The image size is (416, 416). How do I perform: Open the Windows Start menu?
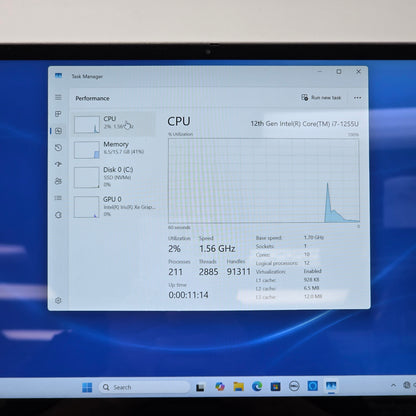pos(87,387)
